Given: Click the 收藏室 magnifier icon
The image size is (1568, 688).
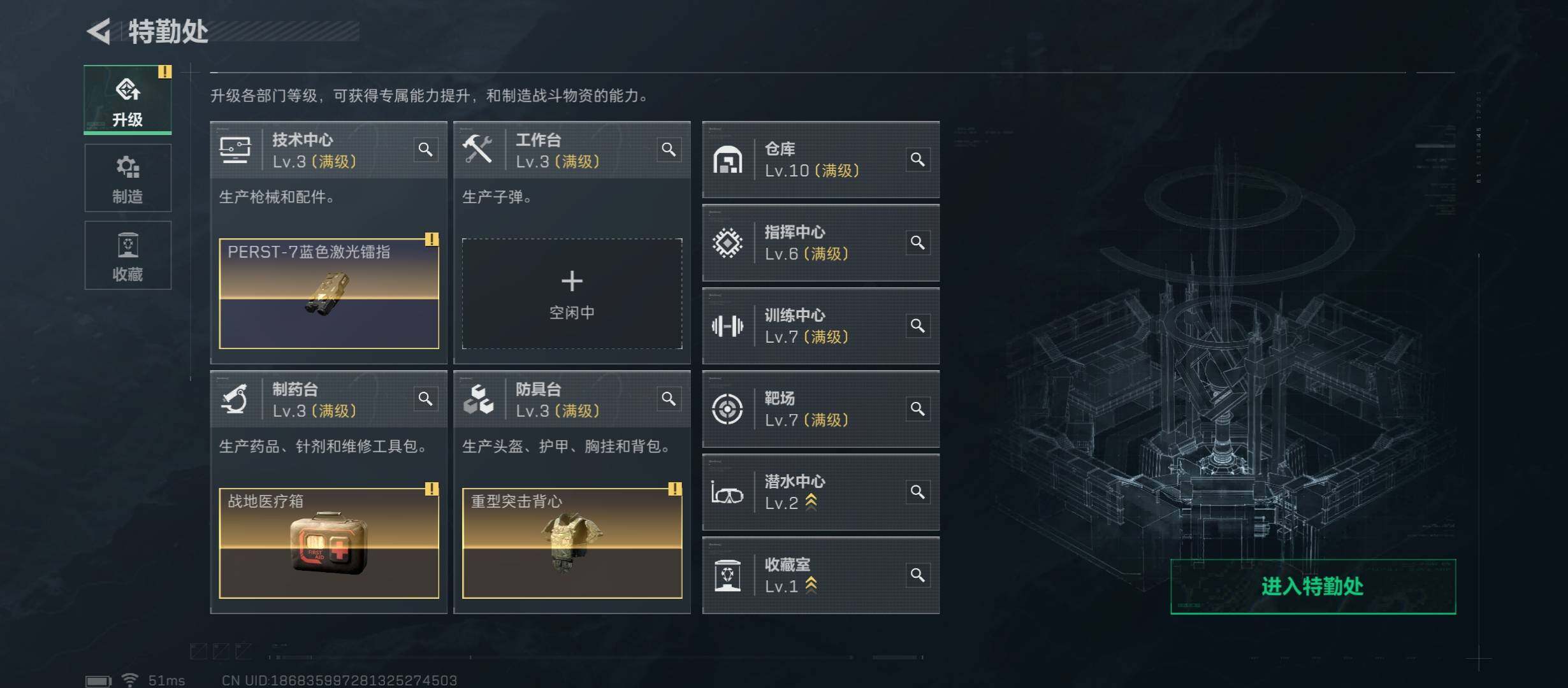Looking at the screenshot, I should tap(918, 575).
